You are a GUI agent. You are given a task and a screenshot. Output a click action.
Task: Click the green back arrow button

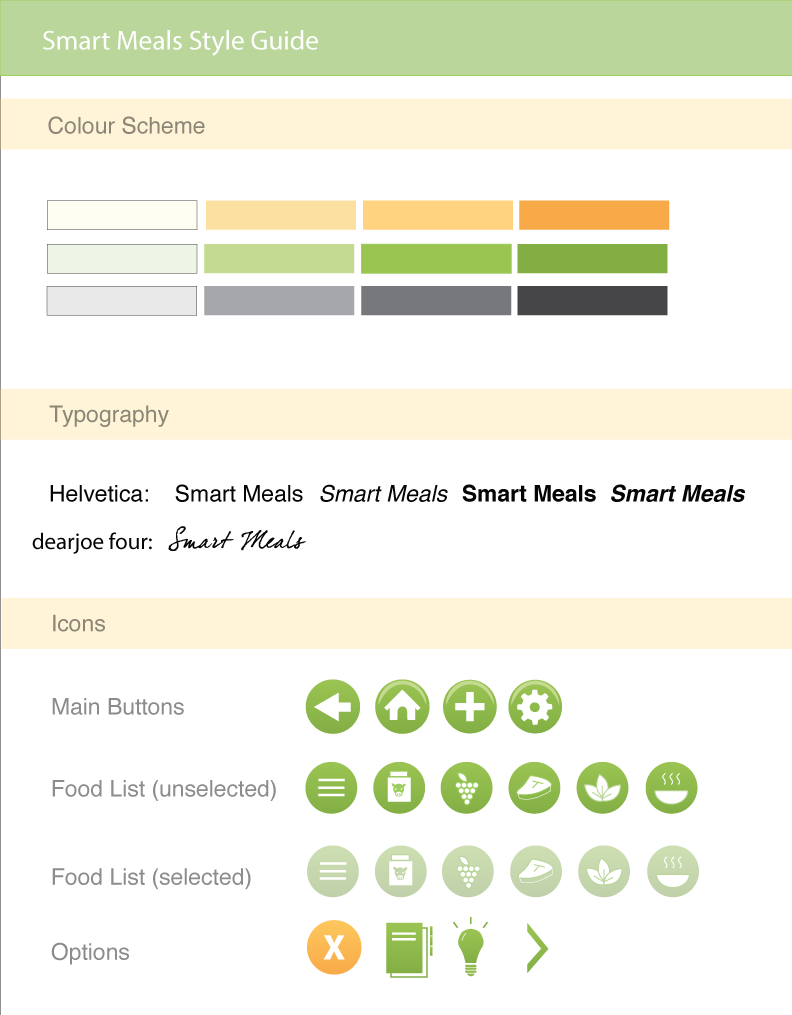(332, 707)
